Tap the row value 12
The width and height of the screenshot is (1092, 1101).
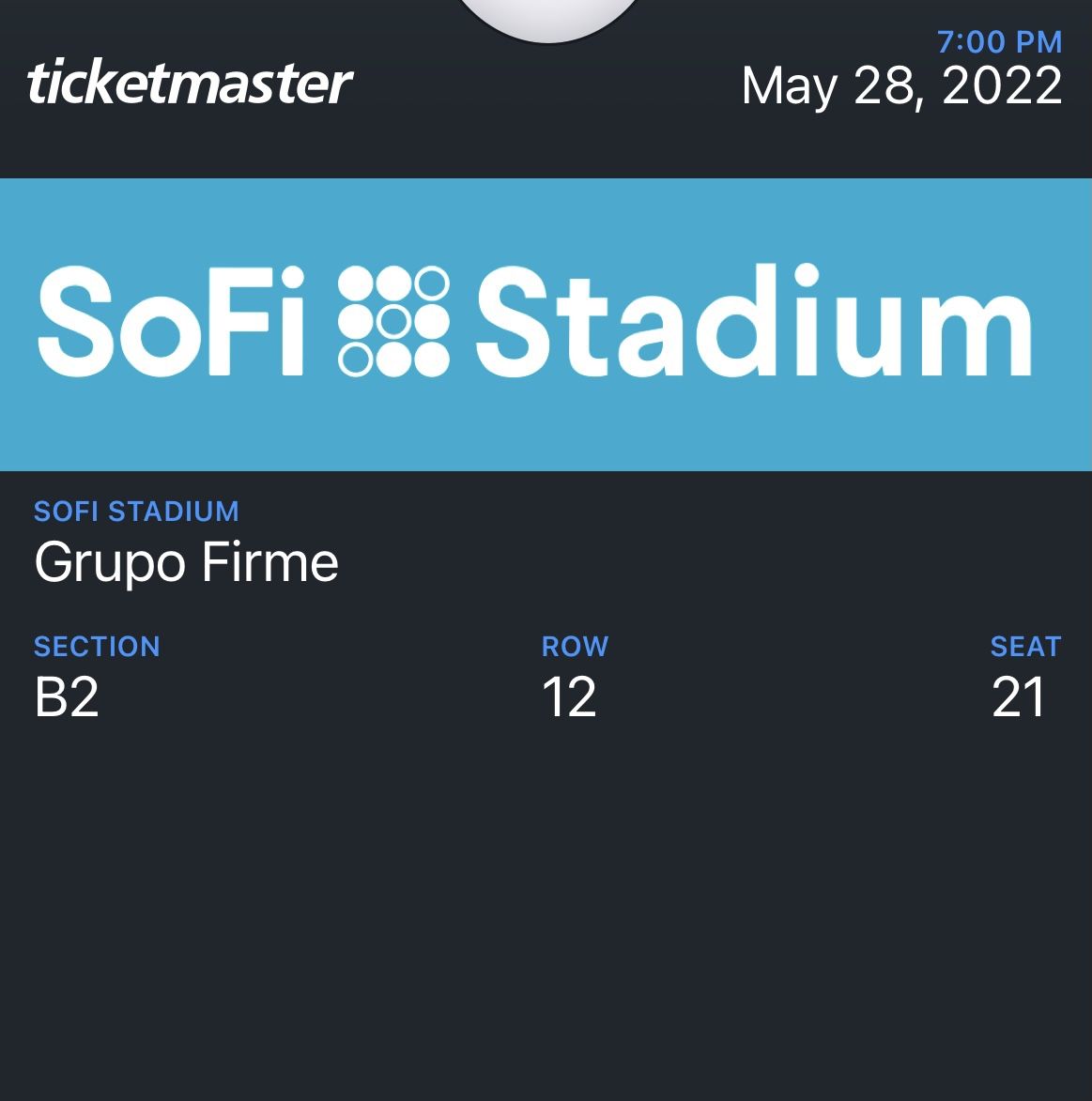coord(569,697)
